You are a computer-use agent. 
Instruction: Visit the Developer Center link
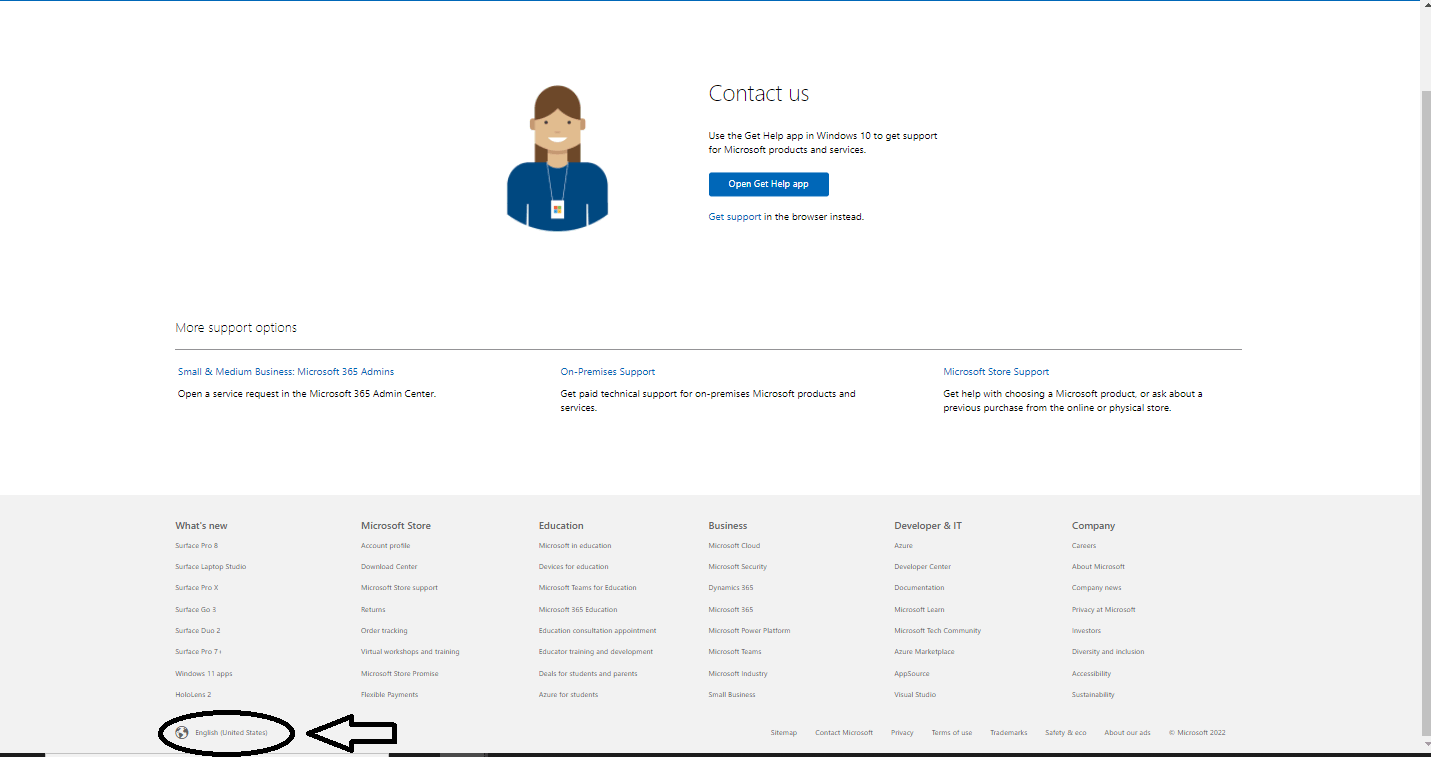point(922,567)
